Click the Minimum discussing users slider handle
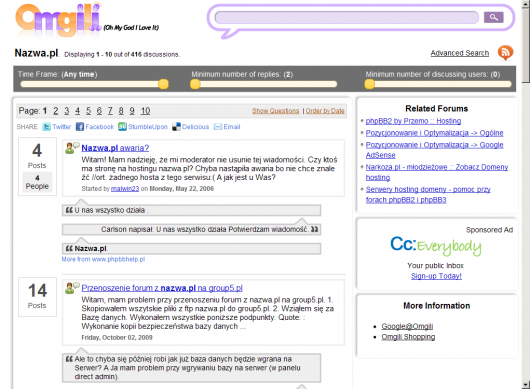This screenshot has width=530, height=389. point(369,84)
